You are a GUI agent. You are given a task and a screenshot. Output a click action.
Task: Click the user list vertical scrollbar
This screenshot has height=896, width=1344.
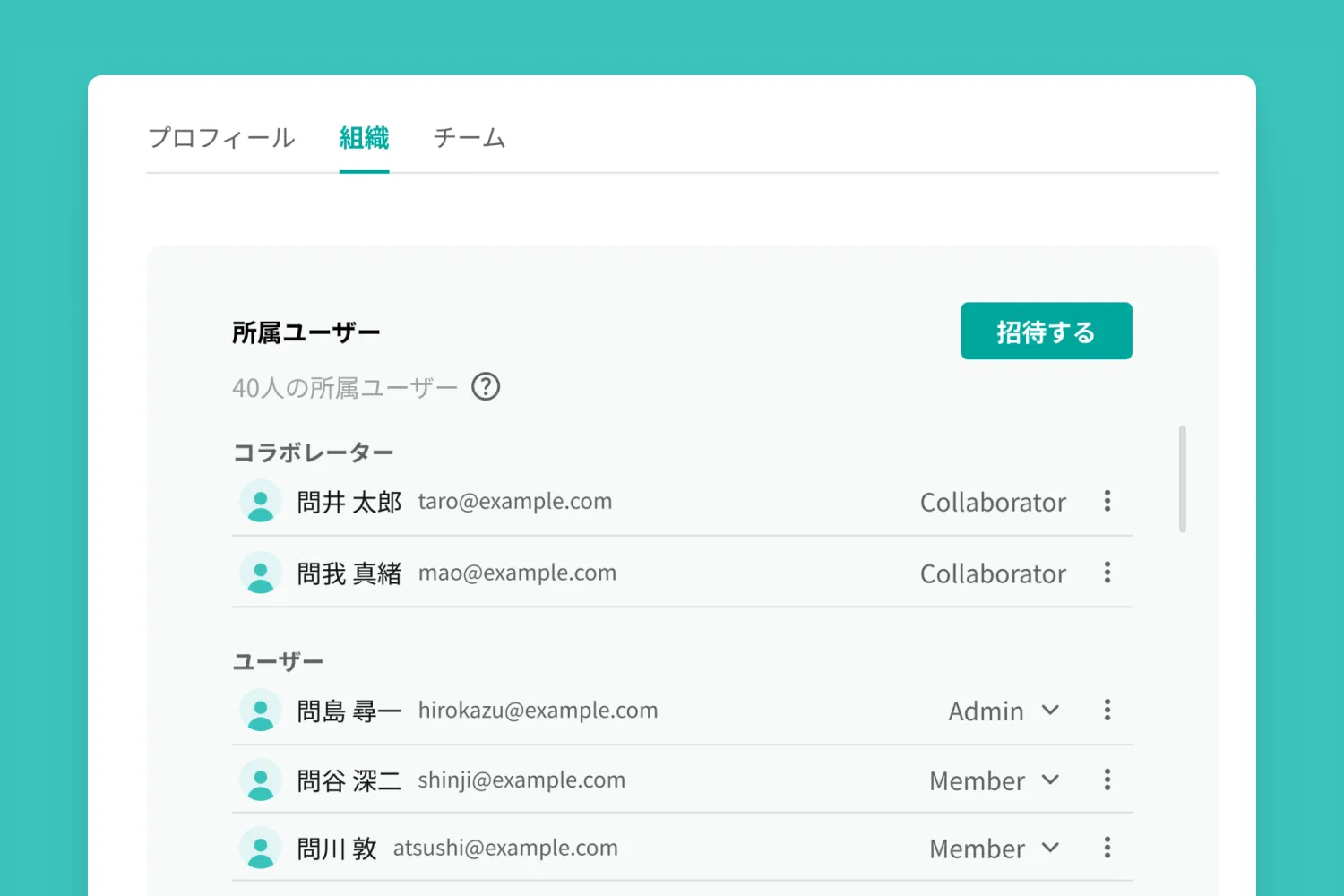click(1183, 479)
